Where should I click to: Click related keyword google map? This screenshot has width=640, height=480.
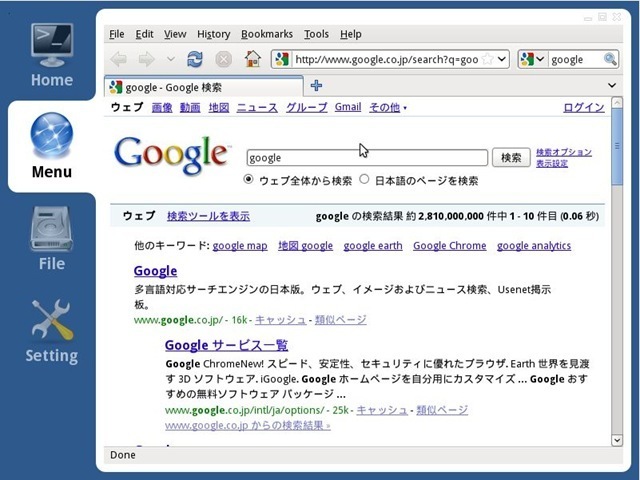240,246
